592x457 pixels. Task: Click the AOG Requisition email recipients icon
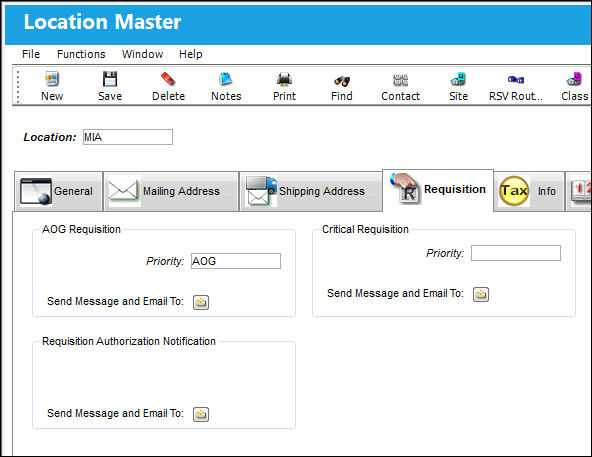point(201,302)
